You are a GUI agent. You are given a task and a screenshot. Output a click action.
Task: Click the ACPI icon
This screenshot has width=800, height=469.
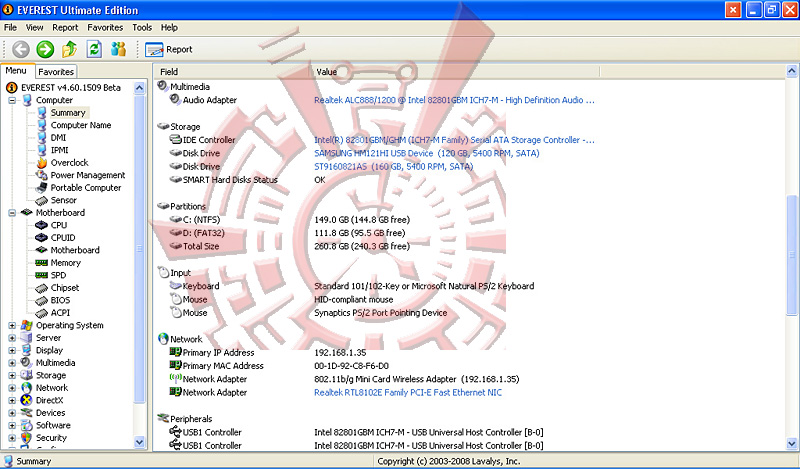(42, 313)
